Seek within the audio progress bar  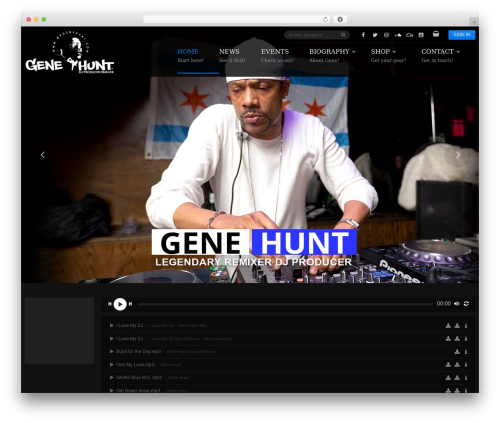pos(285,304)
